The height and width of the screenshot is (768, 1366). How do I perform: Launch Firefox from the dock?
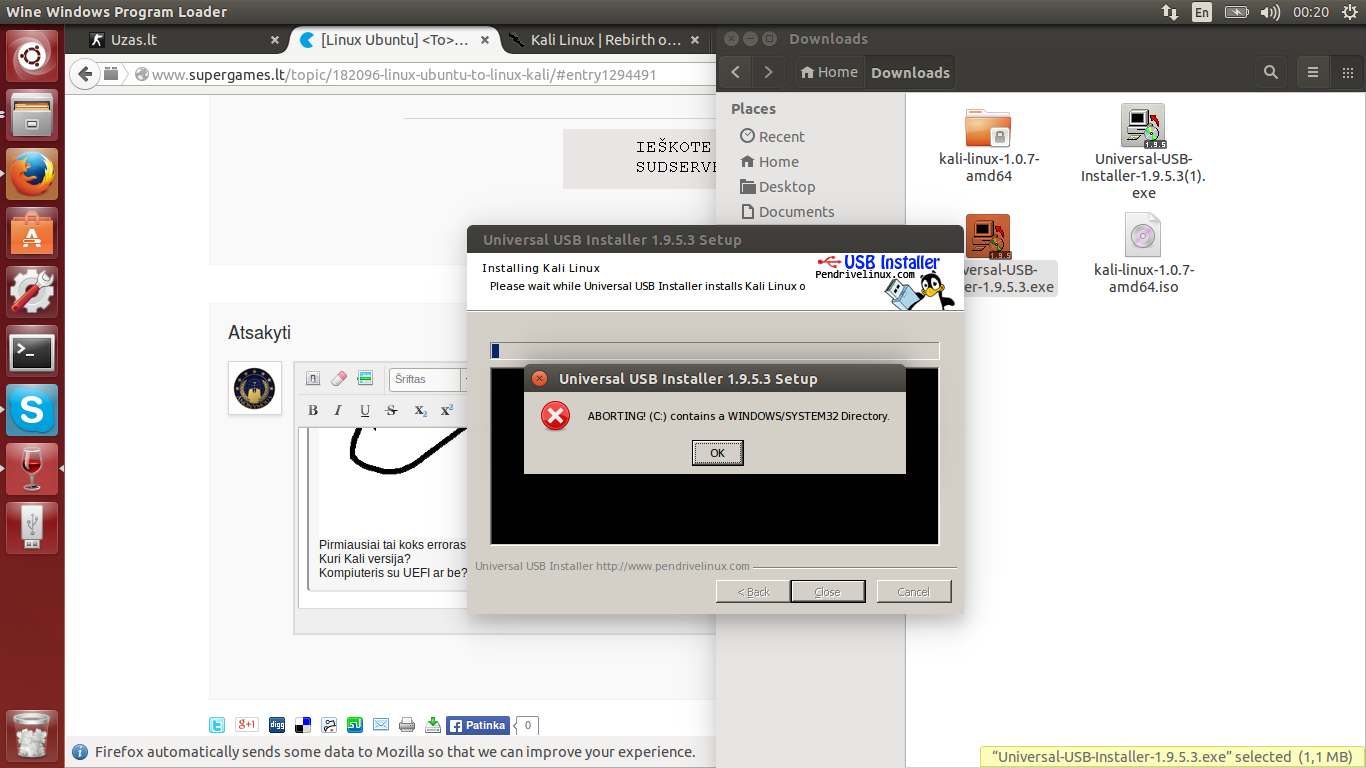pos(33,174)
